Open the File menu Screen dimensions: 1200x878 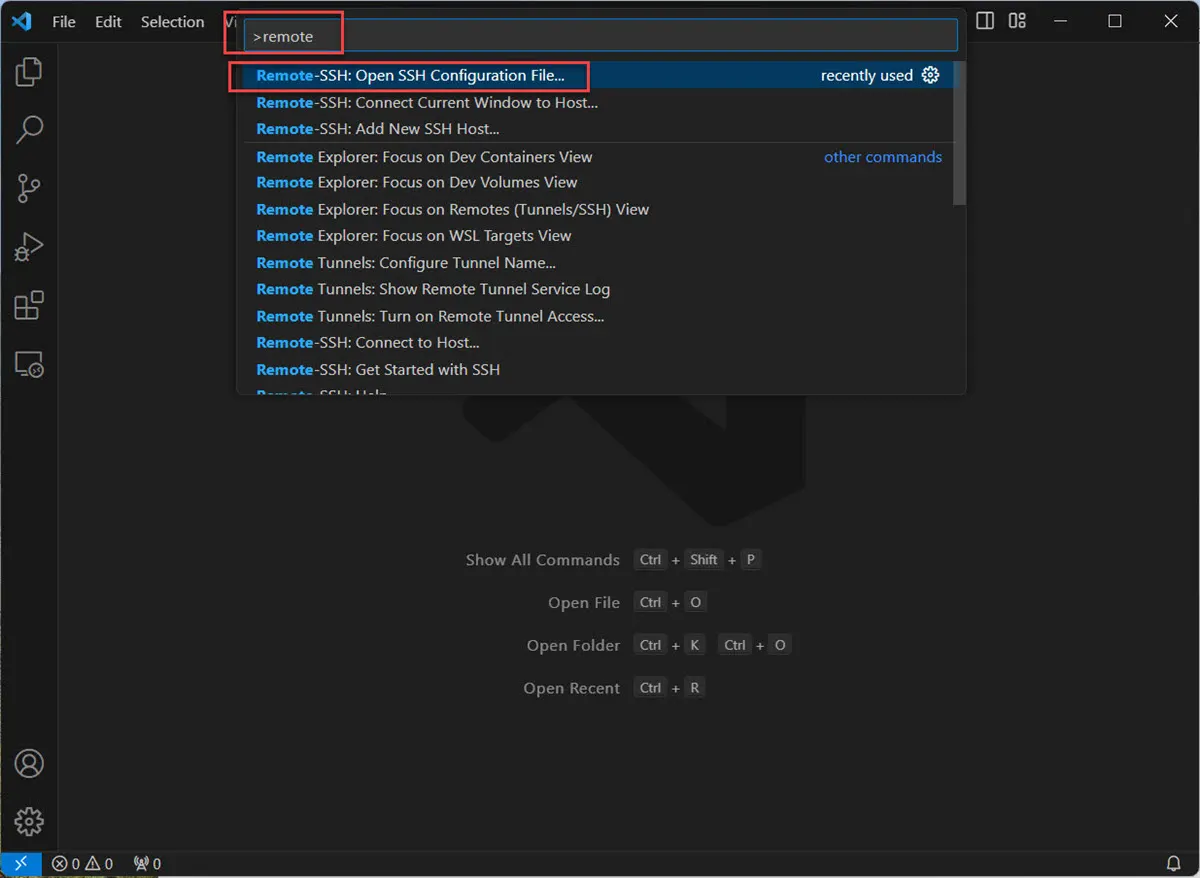click(x=63, y=21)
